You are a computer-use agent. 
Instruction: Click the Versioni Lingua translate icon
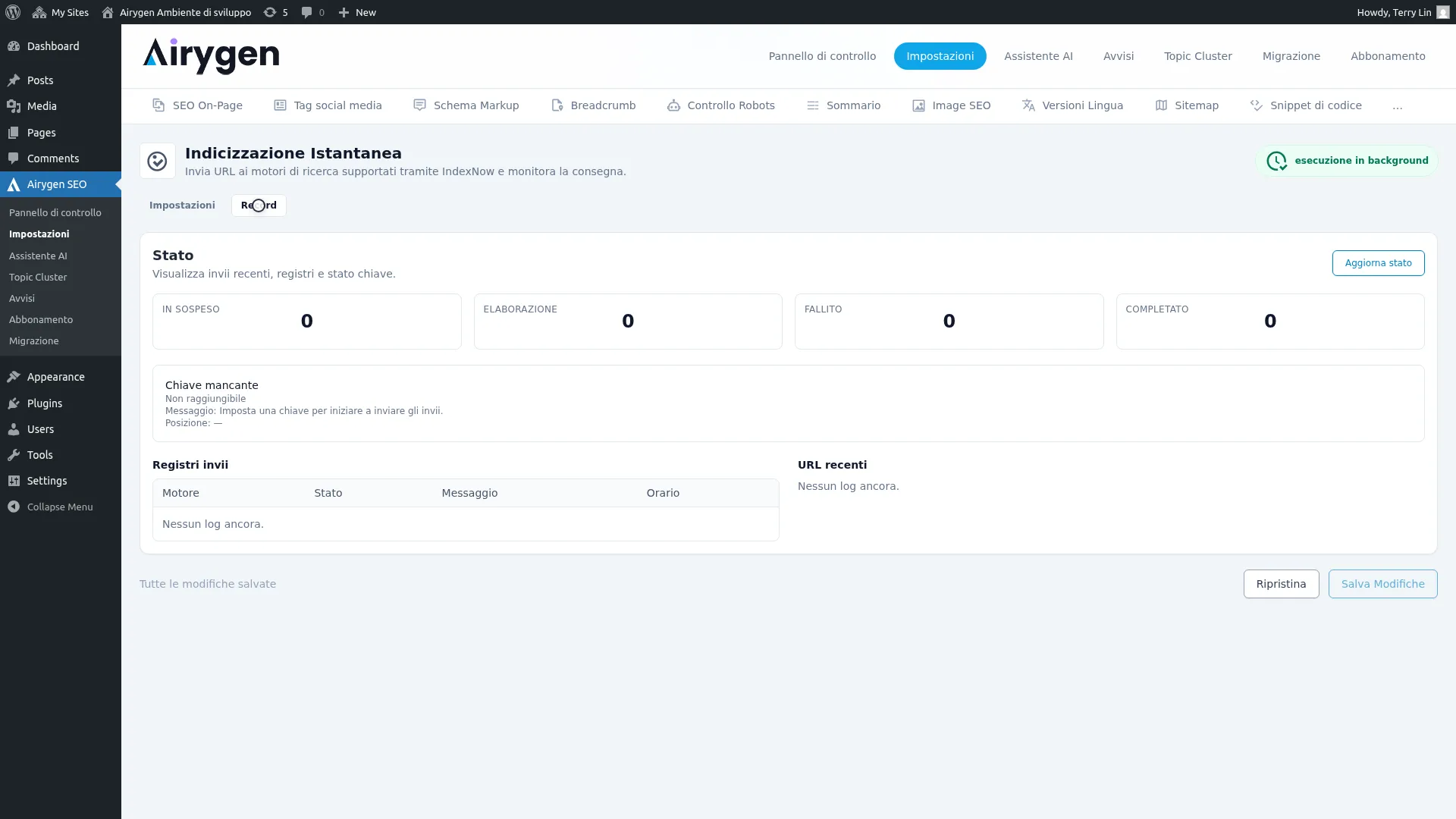pos(1028,105)
